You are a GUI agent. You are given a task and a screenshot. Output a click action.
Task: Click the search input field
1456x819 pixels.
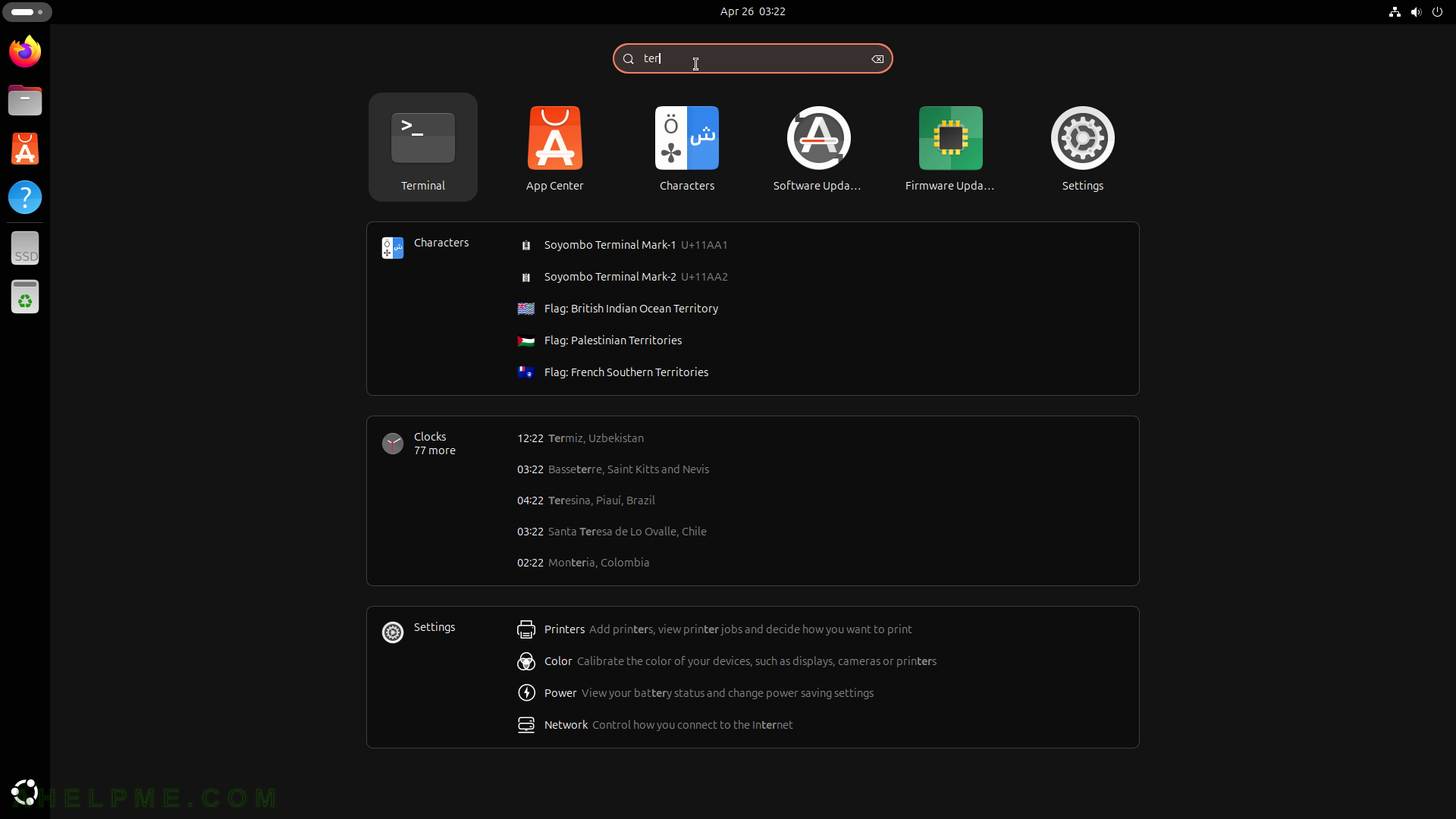coord(752,59)
